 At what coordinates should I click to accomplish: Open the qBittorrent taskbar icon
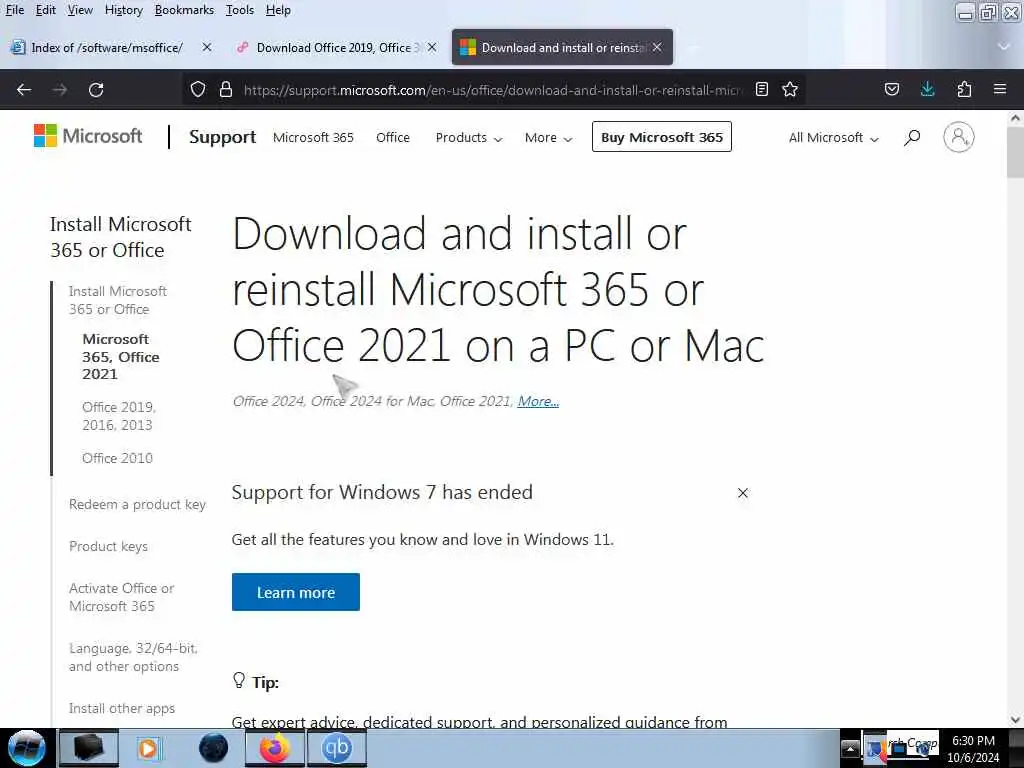click(x=337, y=748)
